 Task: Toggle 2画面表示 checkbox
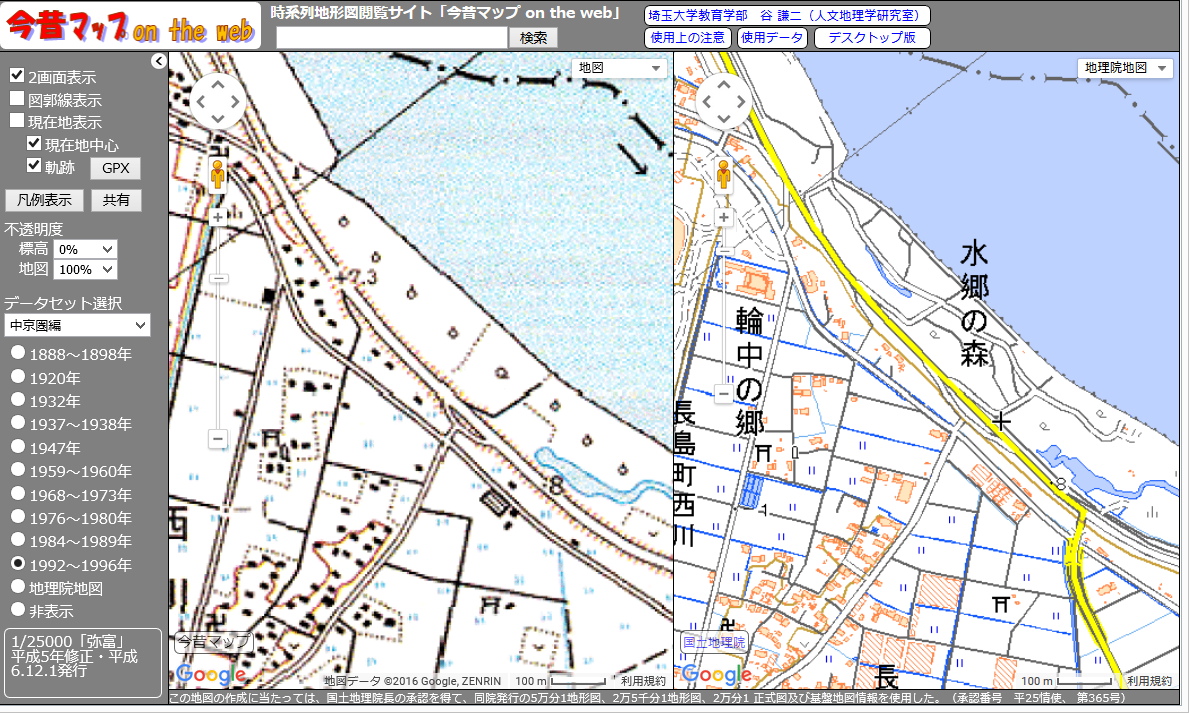(17, 75)
